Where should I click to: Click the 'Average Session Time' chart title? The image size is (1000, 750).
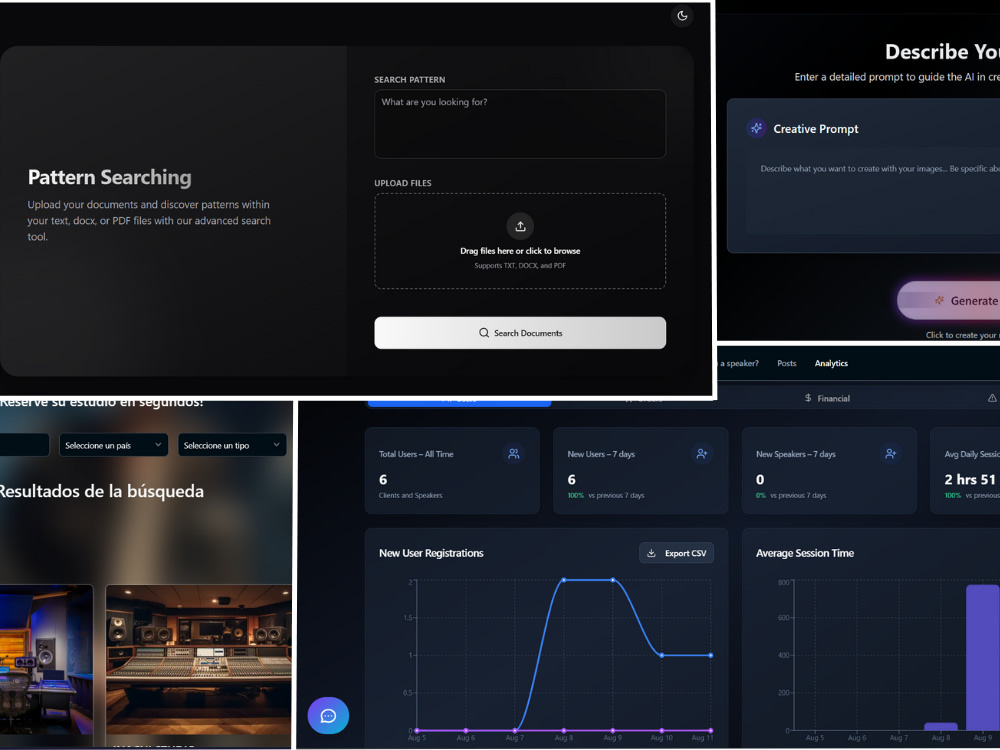[805, 553]
